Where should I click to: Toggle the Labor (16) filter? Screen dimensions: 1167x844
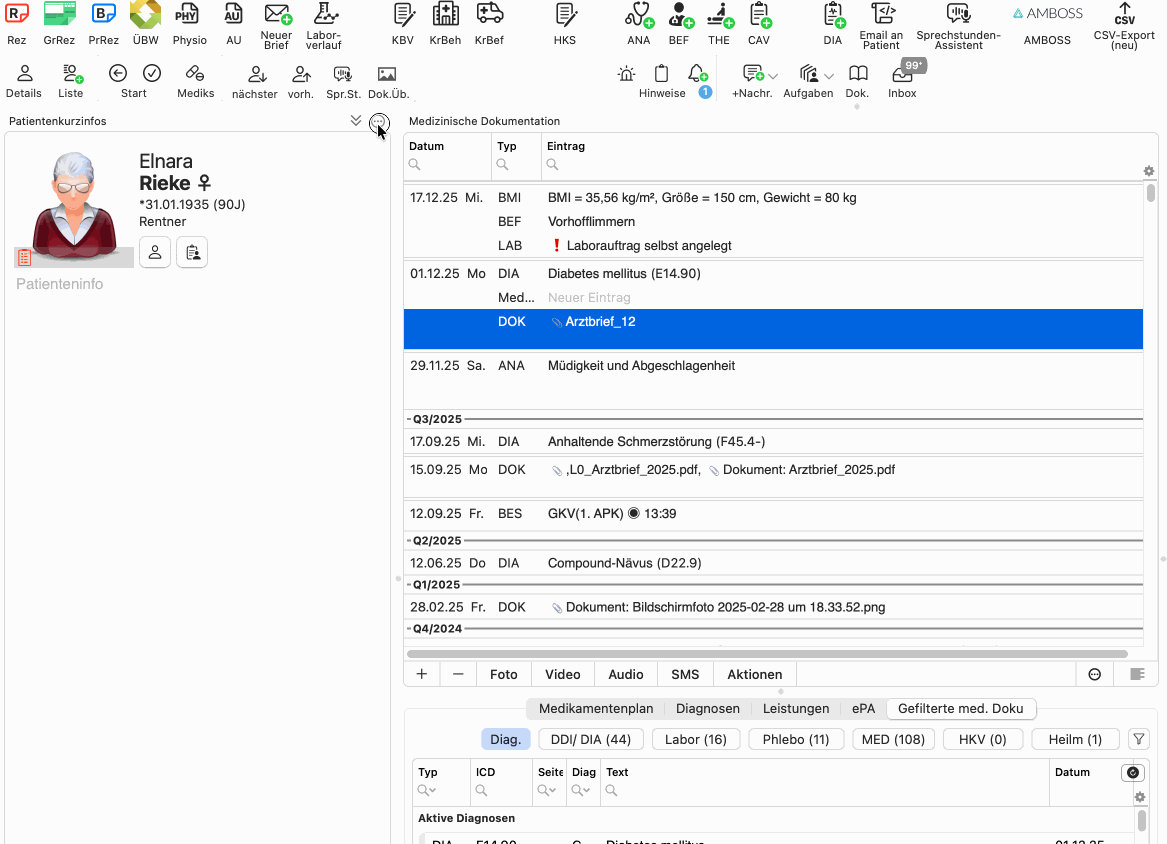[x=695, y=739]
